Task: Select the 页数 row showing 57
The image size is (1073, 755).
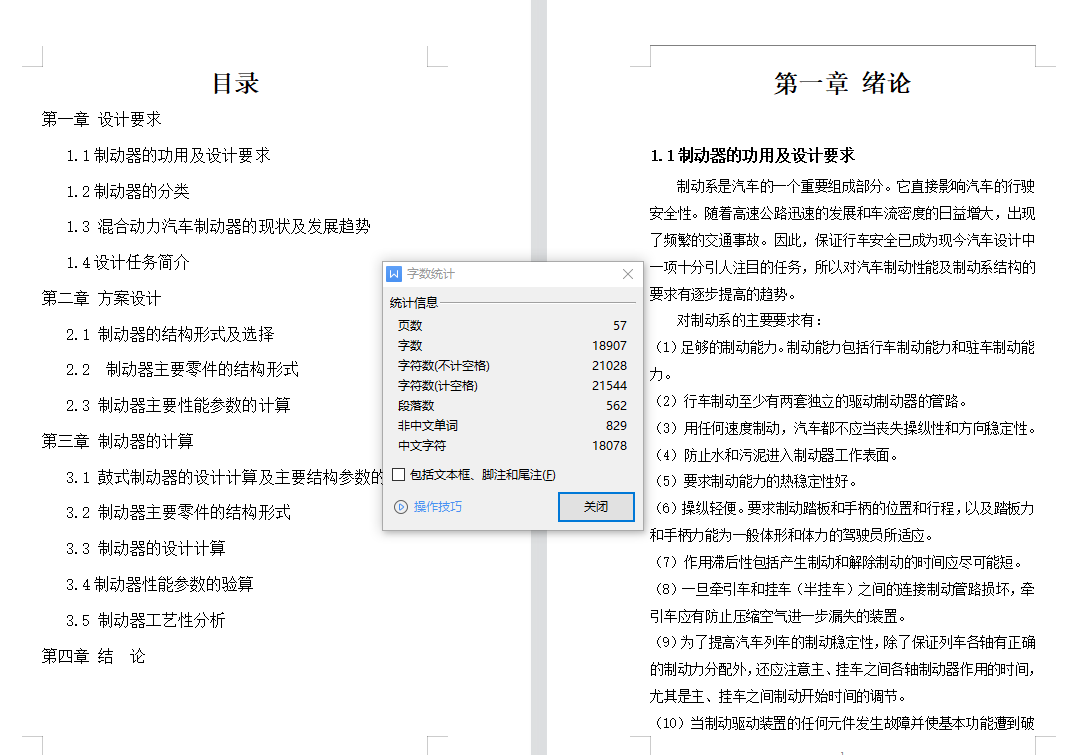Action: pyautogui.click(x=512, y=325)
